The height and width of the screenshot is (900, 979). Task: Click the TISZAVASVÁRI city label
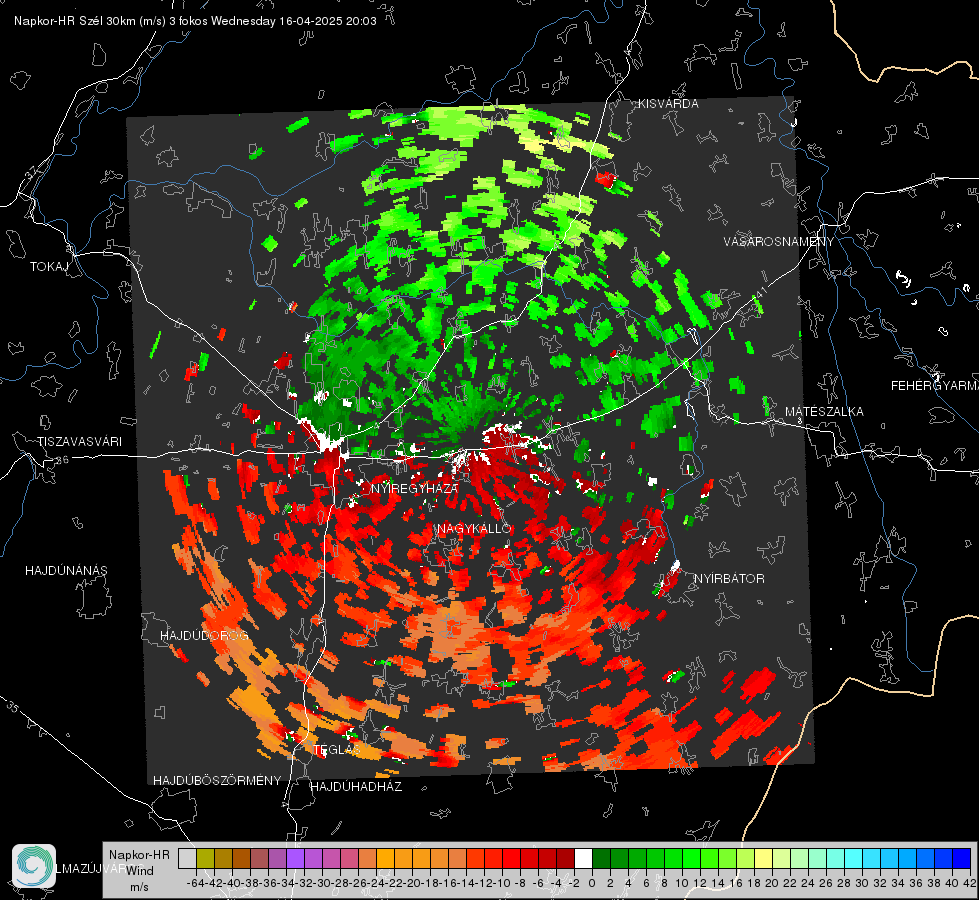tap(79, 442)
